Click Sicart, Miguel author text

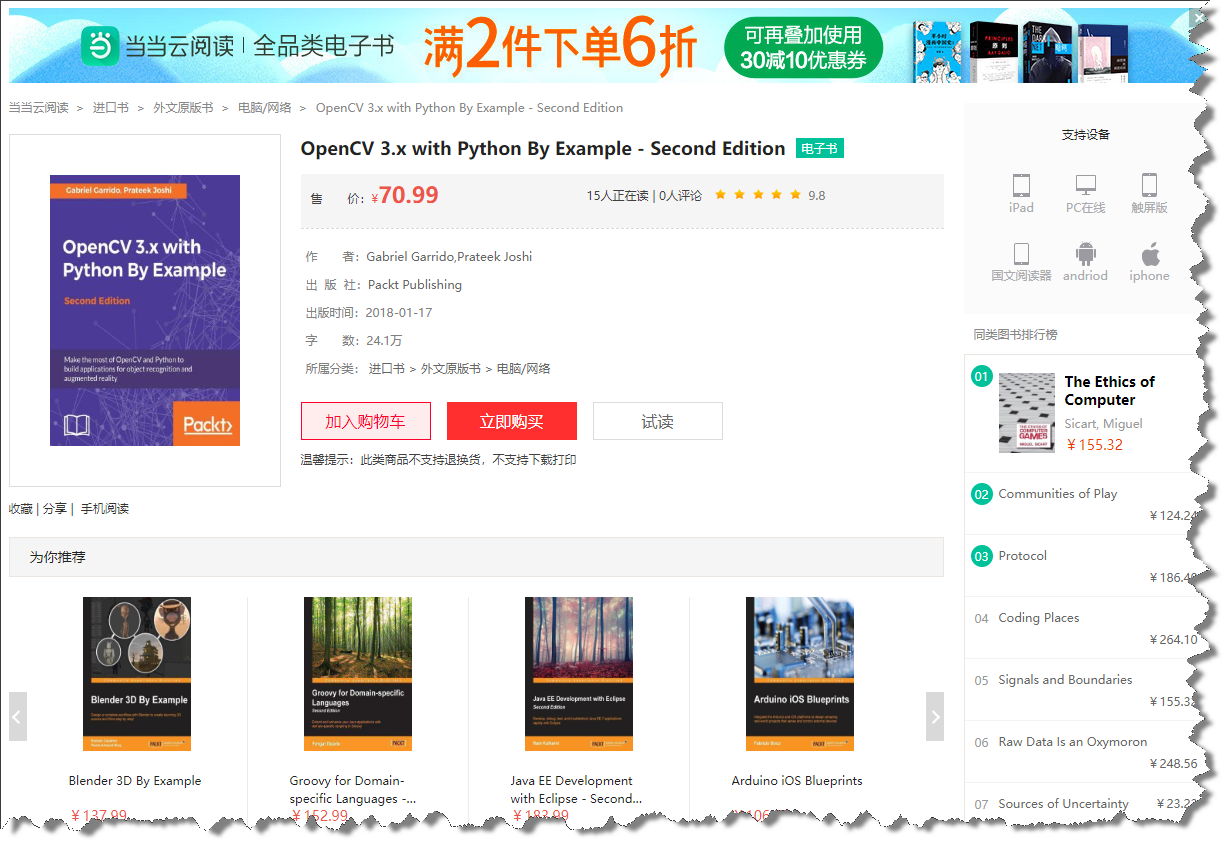pyautogui.click(x=1103, y=424)
